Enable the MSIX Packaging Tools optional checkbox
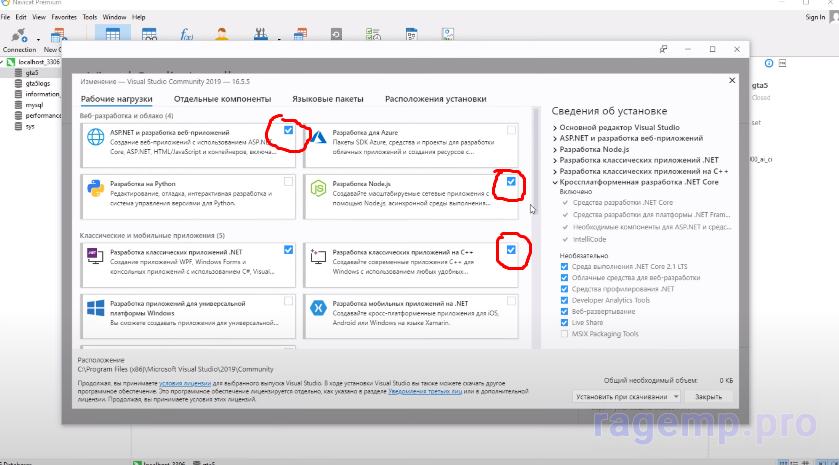The image size is (839, 465). (x=564, y=334)
